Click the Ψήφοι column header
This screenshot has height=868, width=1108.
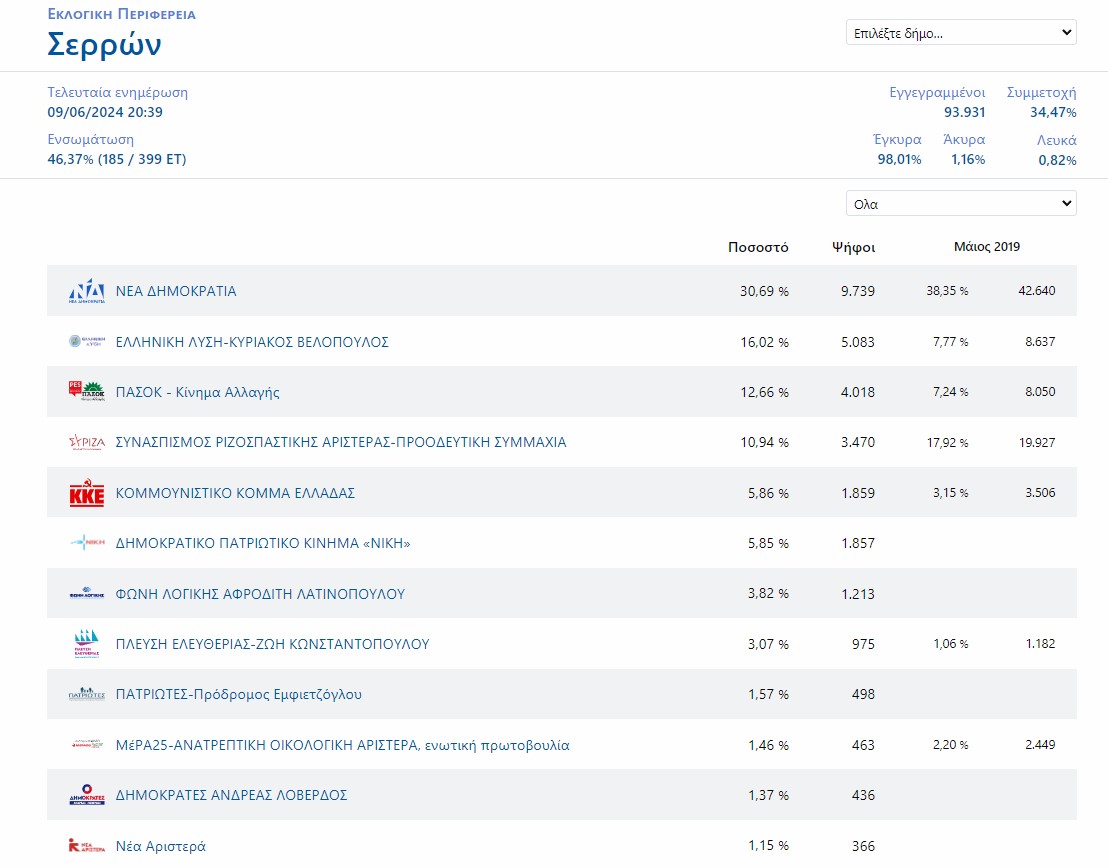tap(853, 247)
